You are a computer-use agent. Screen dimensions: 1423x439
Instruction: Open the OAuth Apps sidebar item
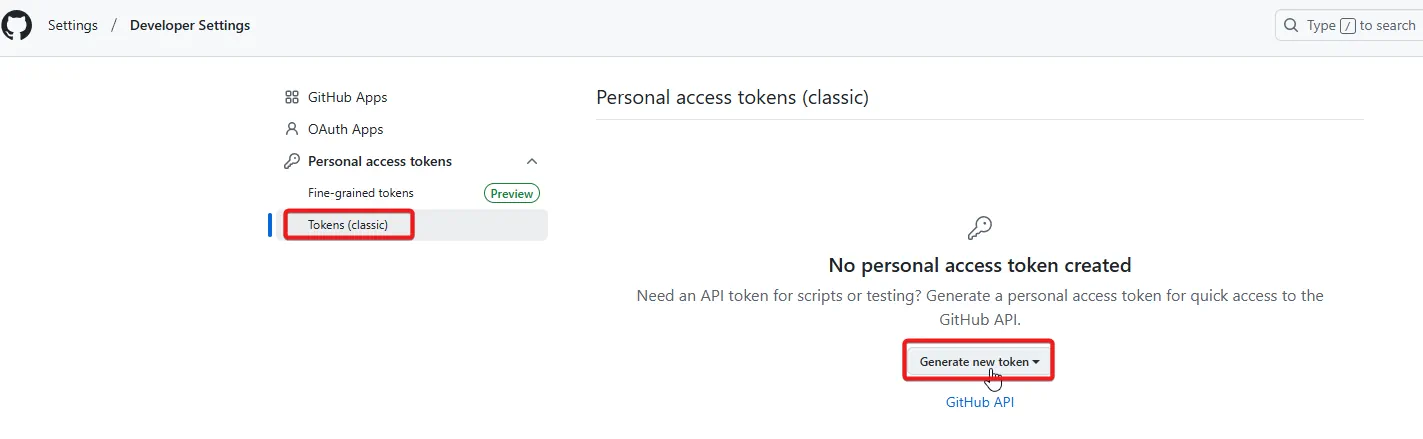pyautogui.click(x=345, y=129)
